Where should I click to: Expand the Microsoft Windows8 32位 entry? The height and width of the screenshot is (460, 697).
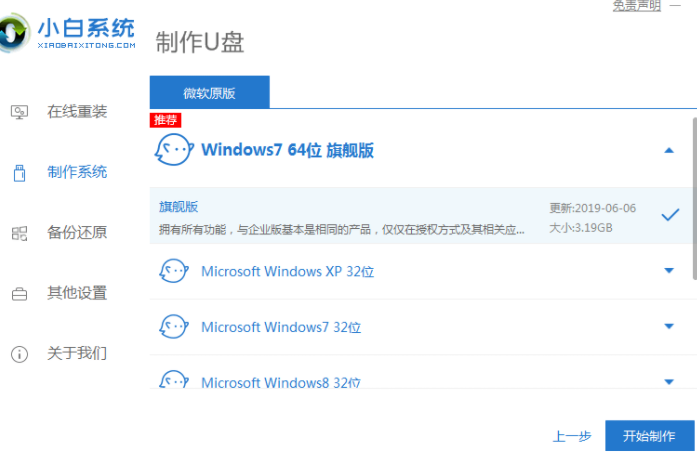[x=669, y=382]
